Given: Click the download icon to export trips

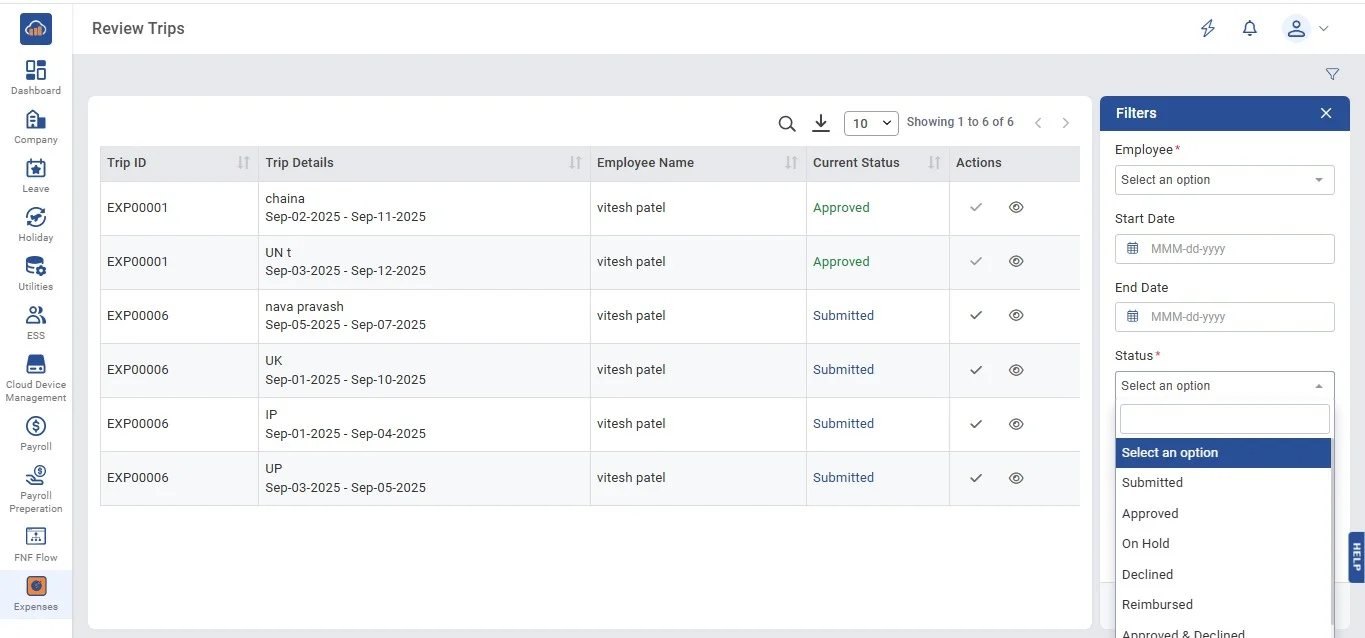Looking at the screenshot, I should (821, 123).
